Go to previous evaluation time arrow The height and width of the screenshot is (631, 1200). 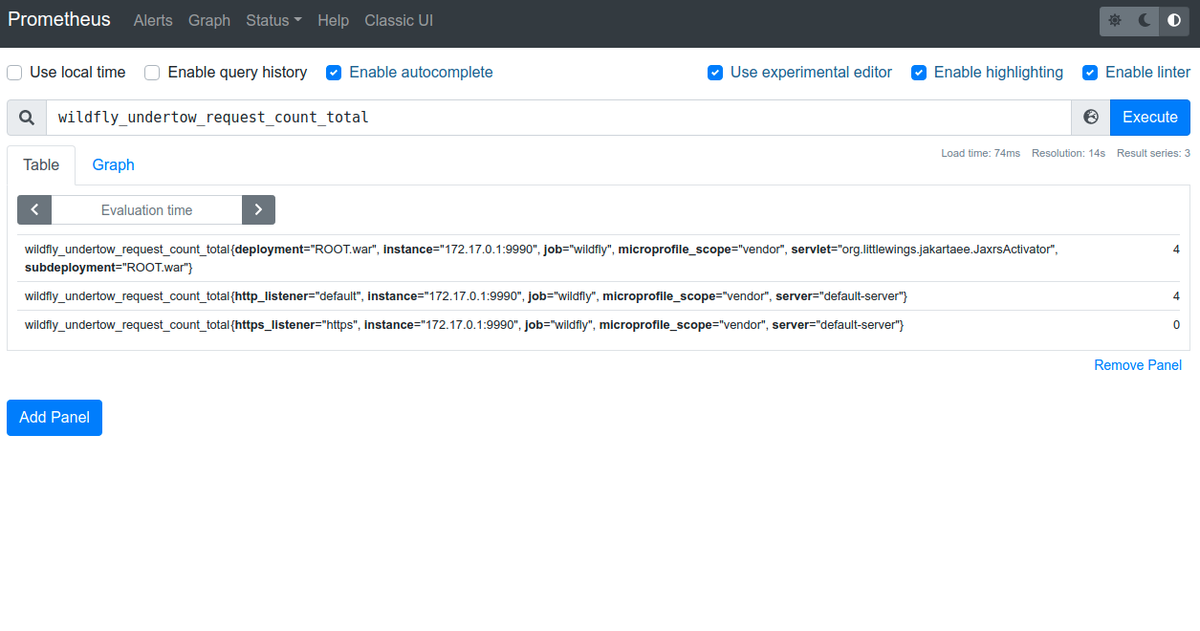34,210
